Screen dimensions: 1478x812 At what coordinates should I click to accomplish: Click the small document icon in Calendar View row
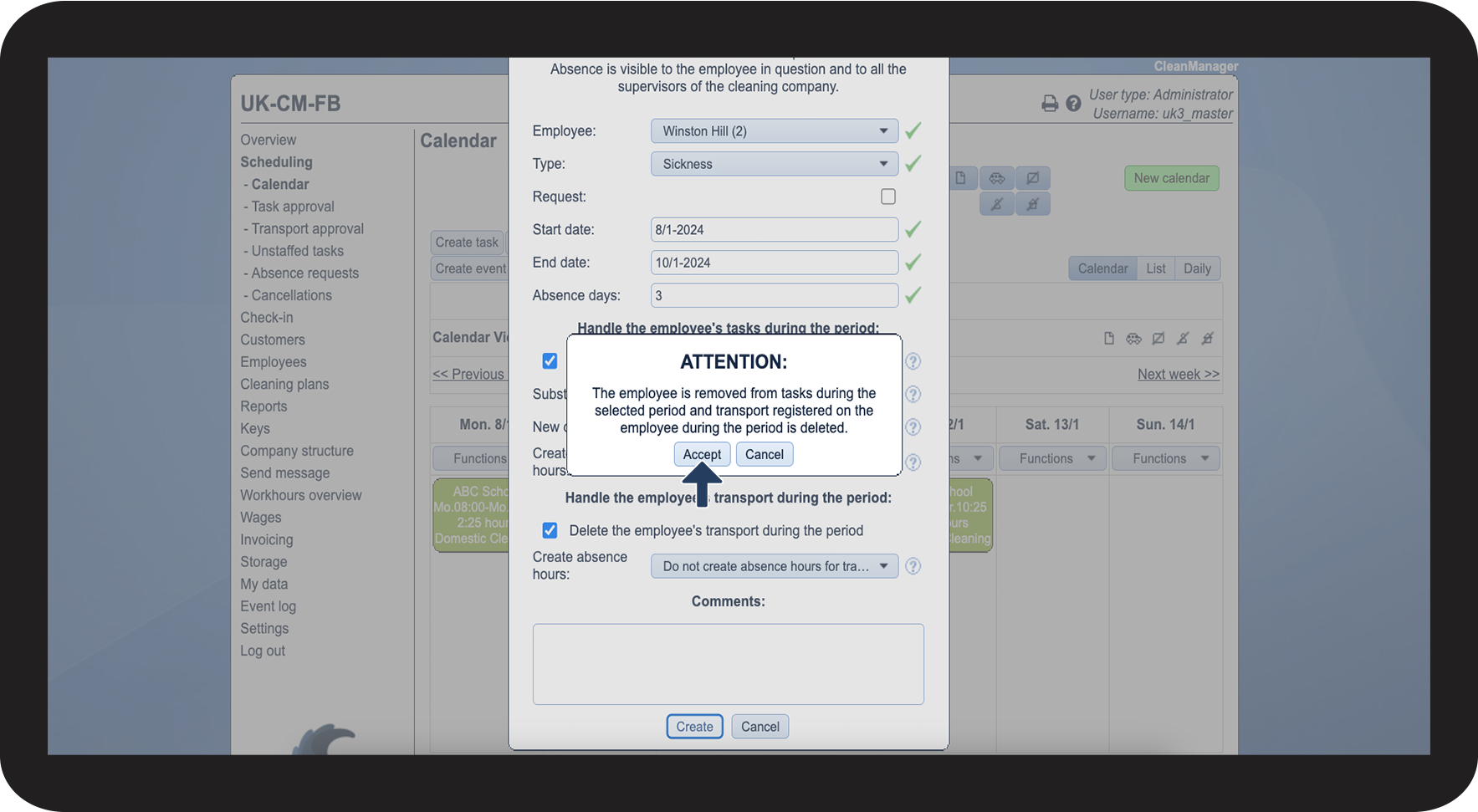(x=1109, y=339)
